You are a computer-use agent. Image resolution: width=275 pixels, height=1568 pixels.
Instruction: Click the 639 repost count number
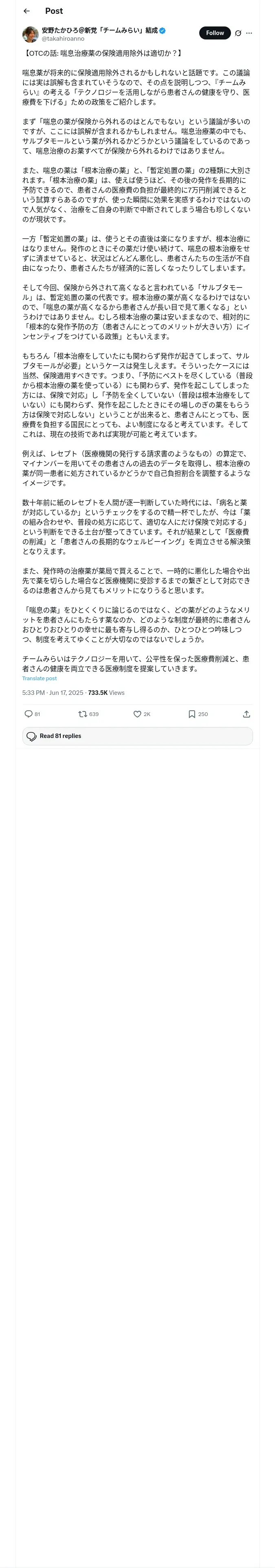click(x=94, y=714)
